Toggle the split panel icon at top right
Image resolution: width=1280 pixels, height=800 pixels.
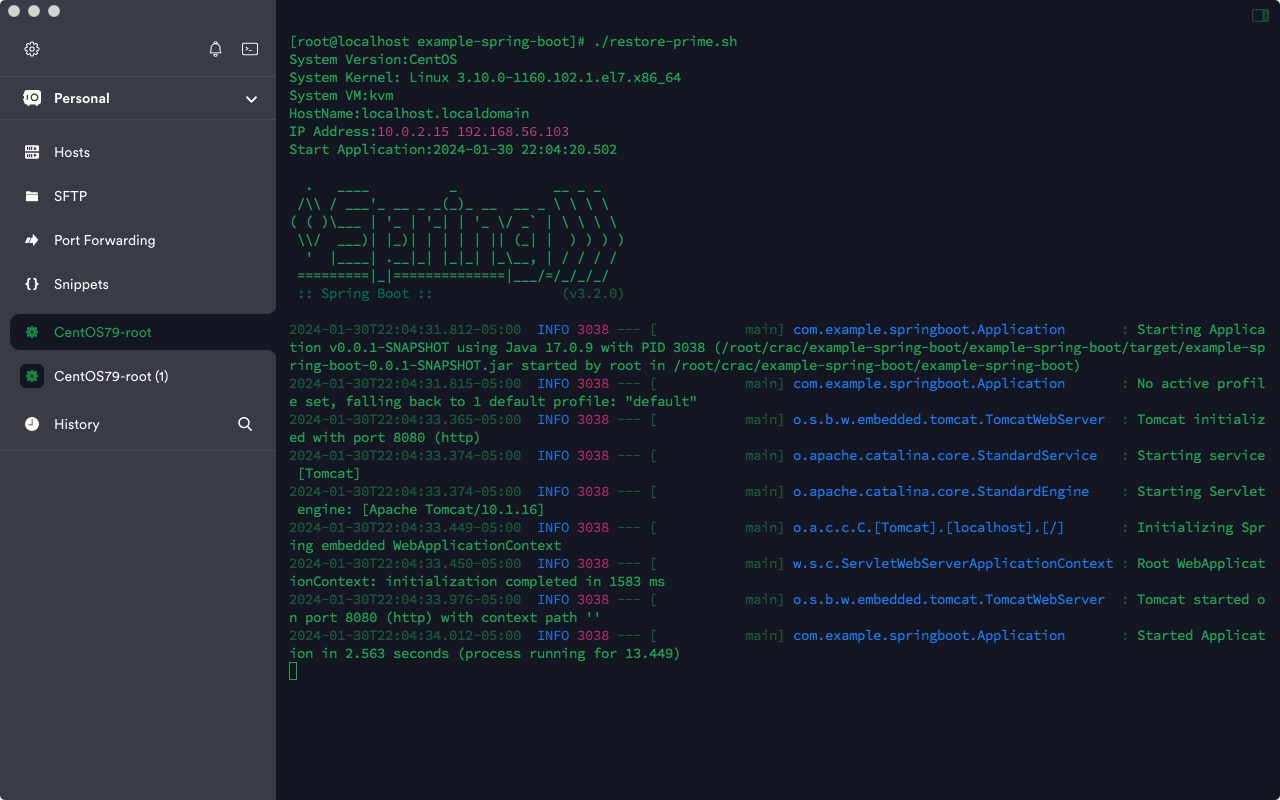(x=1260, y=15)
